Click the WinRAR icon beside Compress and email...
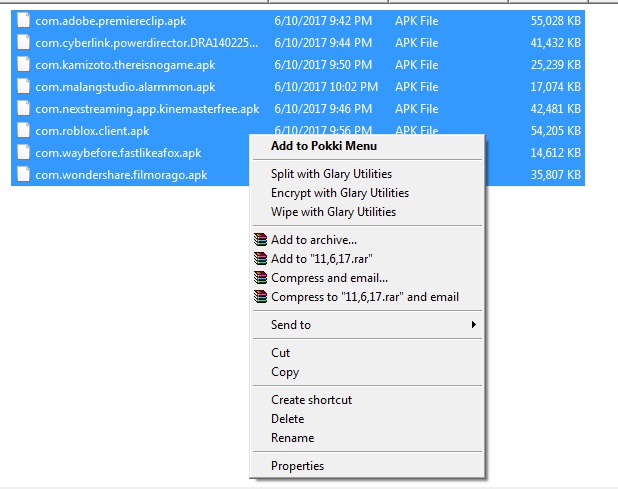This screenshot has width=618, height=489. tap(261, 277)
